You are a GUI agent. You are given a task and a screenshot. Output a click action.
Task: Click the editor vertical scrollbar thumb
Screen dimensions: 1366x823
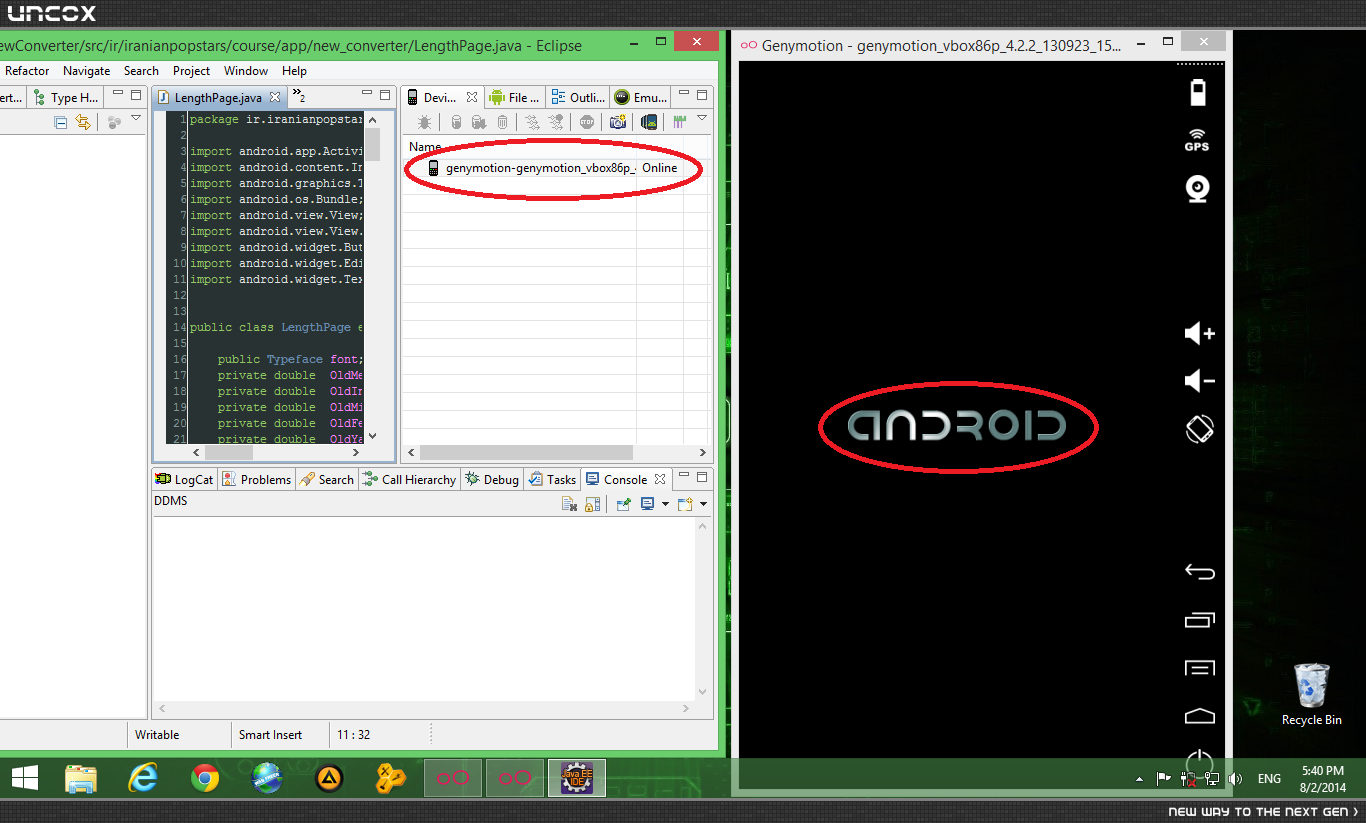coord(372,144)
